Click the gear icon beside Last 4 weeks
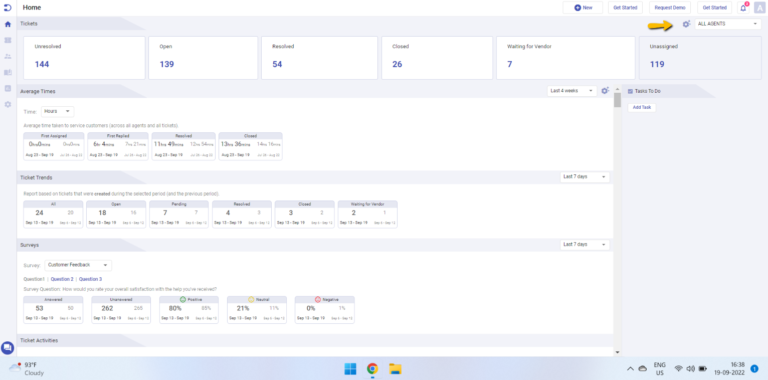 (605, 91)
